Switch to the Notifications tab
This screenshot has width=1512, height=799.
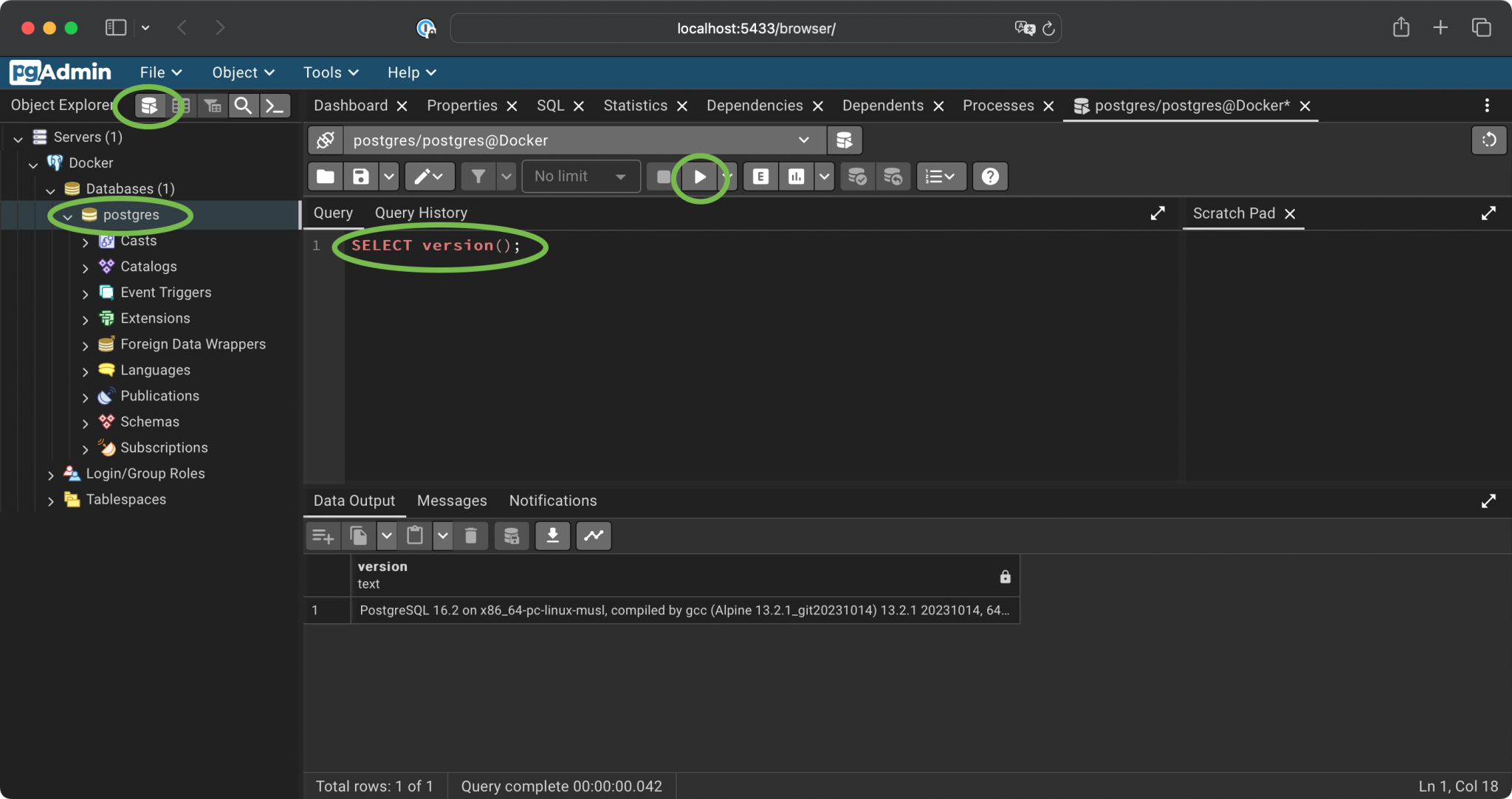pos(553,501)
